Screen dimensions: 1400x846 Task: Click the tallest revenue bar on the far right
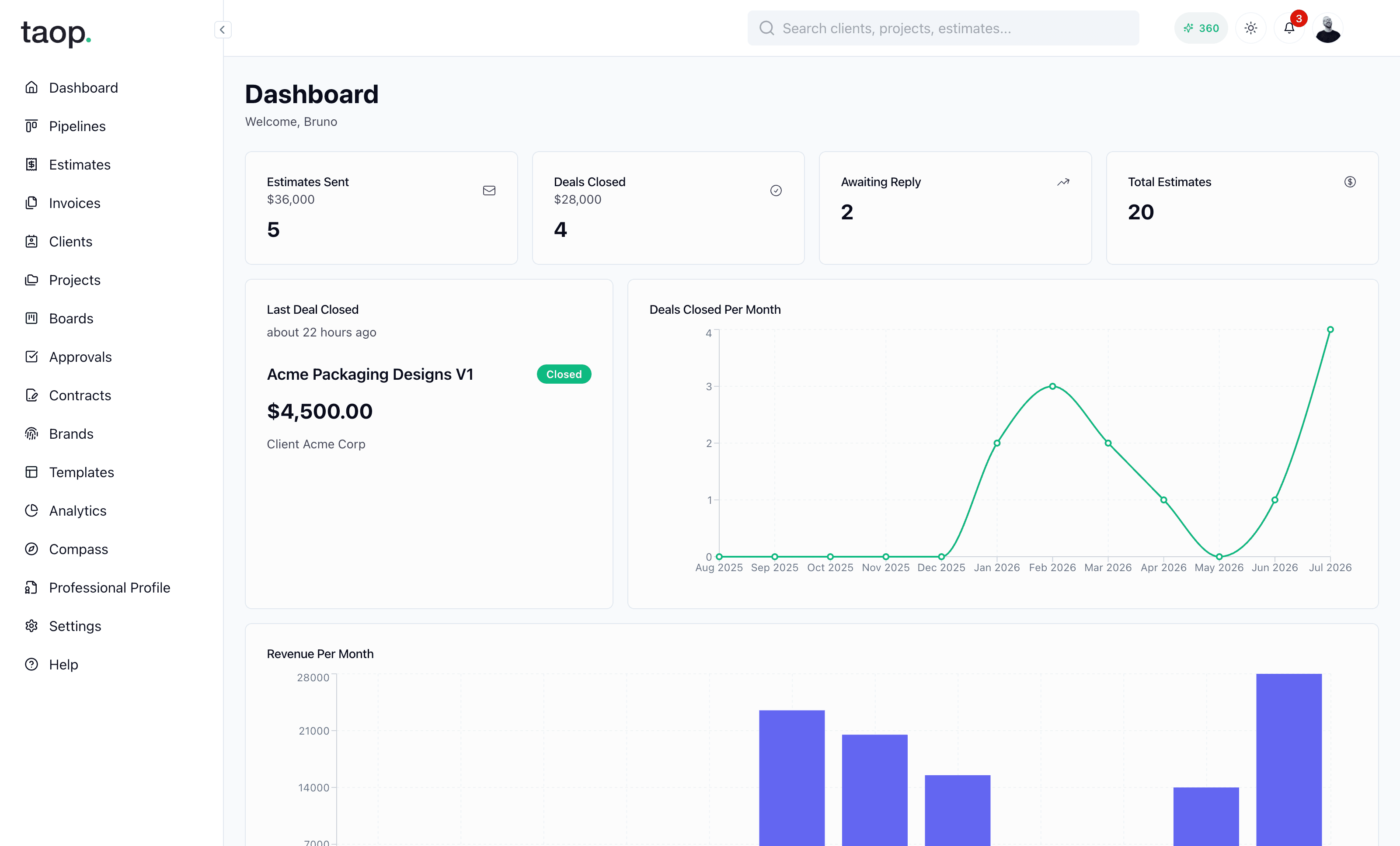click(x=1289, y=759)
